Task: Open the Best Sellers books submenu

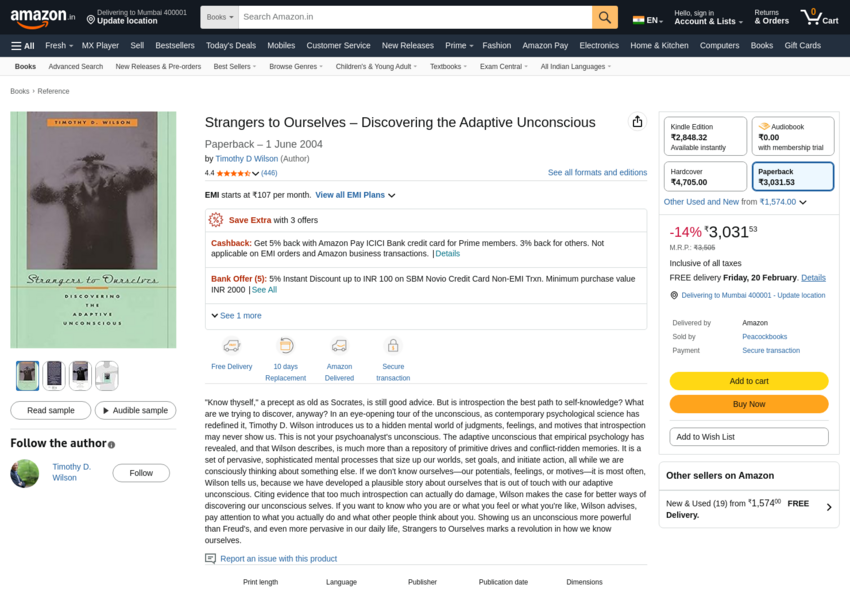Action: click(235, 67)
